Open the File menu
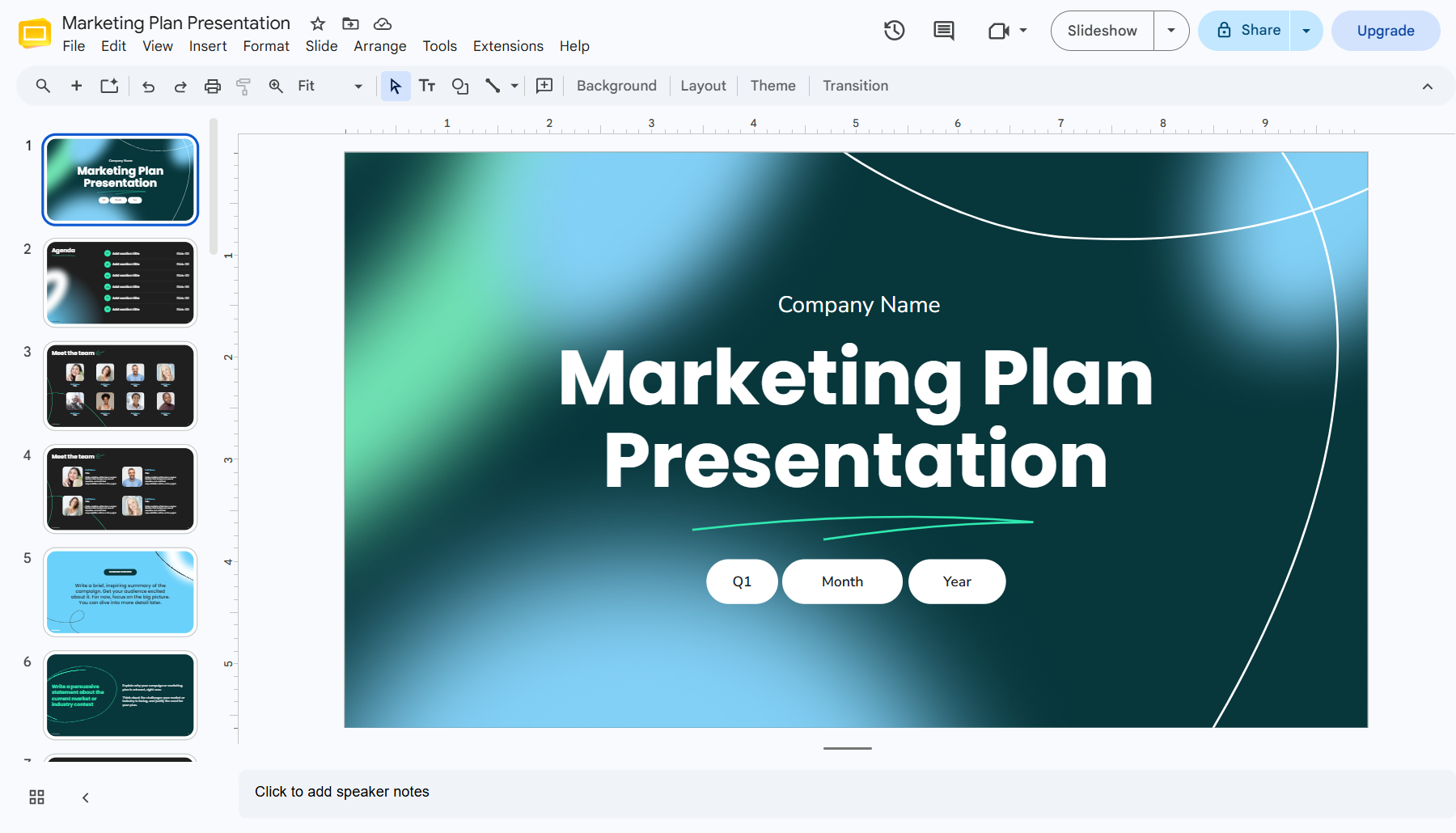 tap(74, 46)
